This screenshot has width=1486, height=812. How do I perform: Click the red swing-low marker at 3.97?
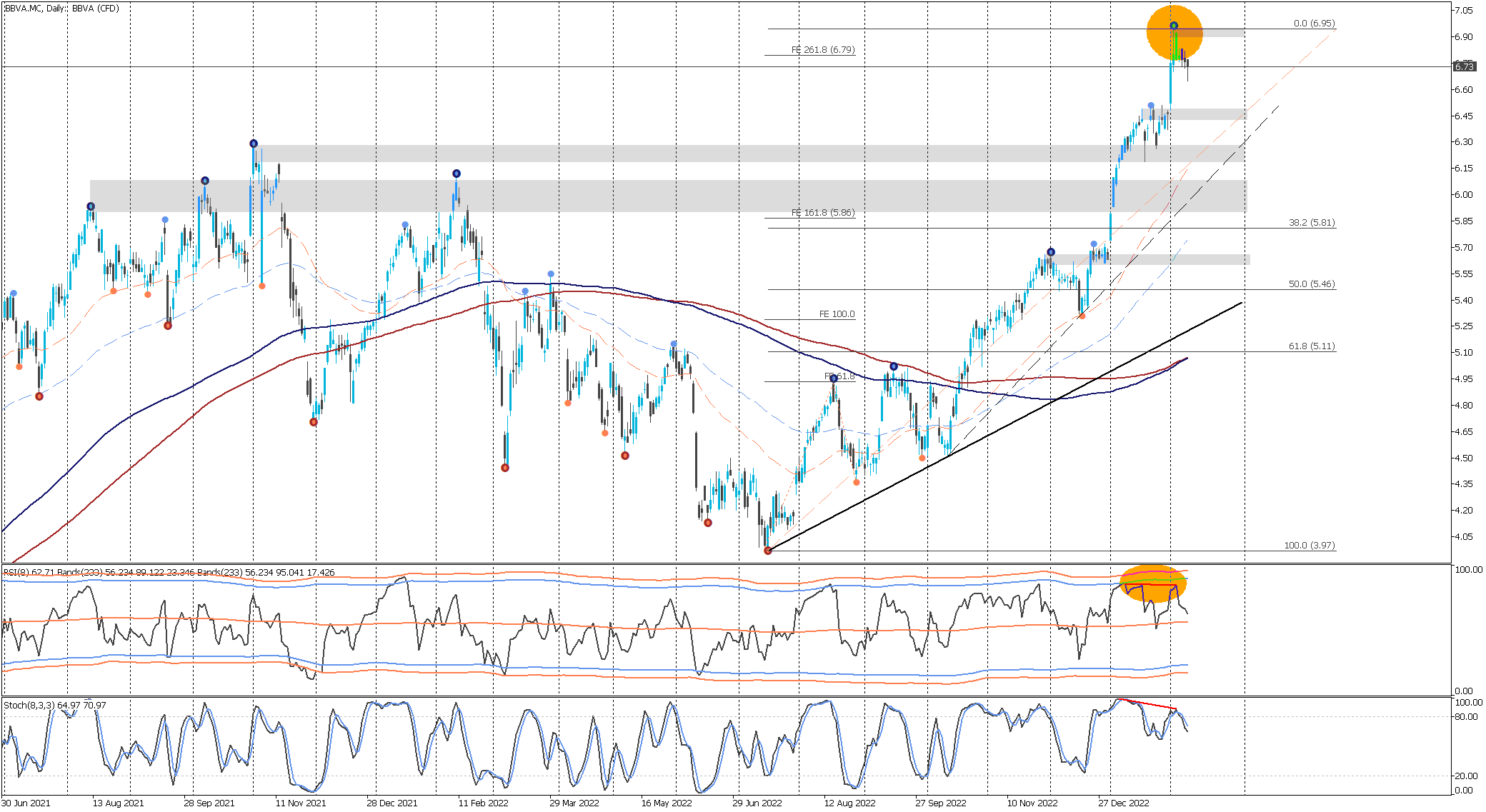click(x=768, y=551)
